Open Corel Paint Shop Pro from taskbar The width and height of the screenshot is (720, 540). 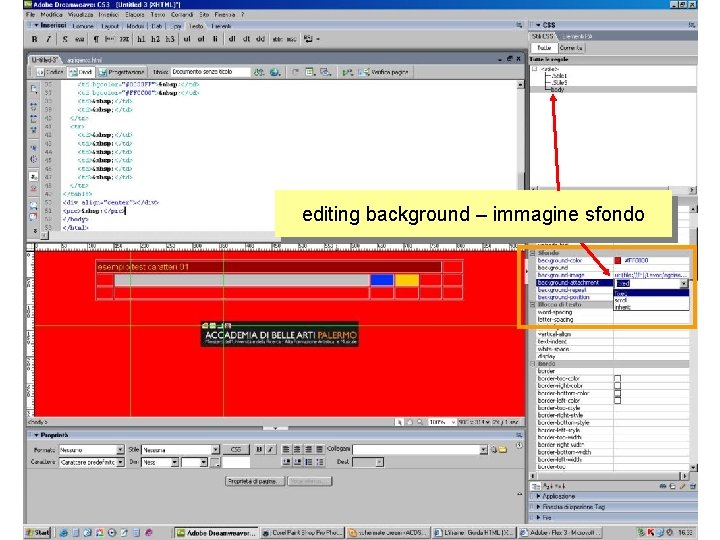pos(301,533)
